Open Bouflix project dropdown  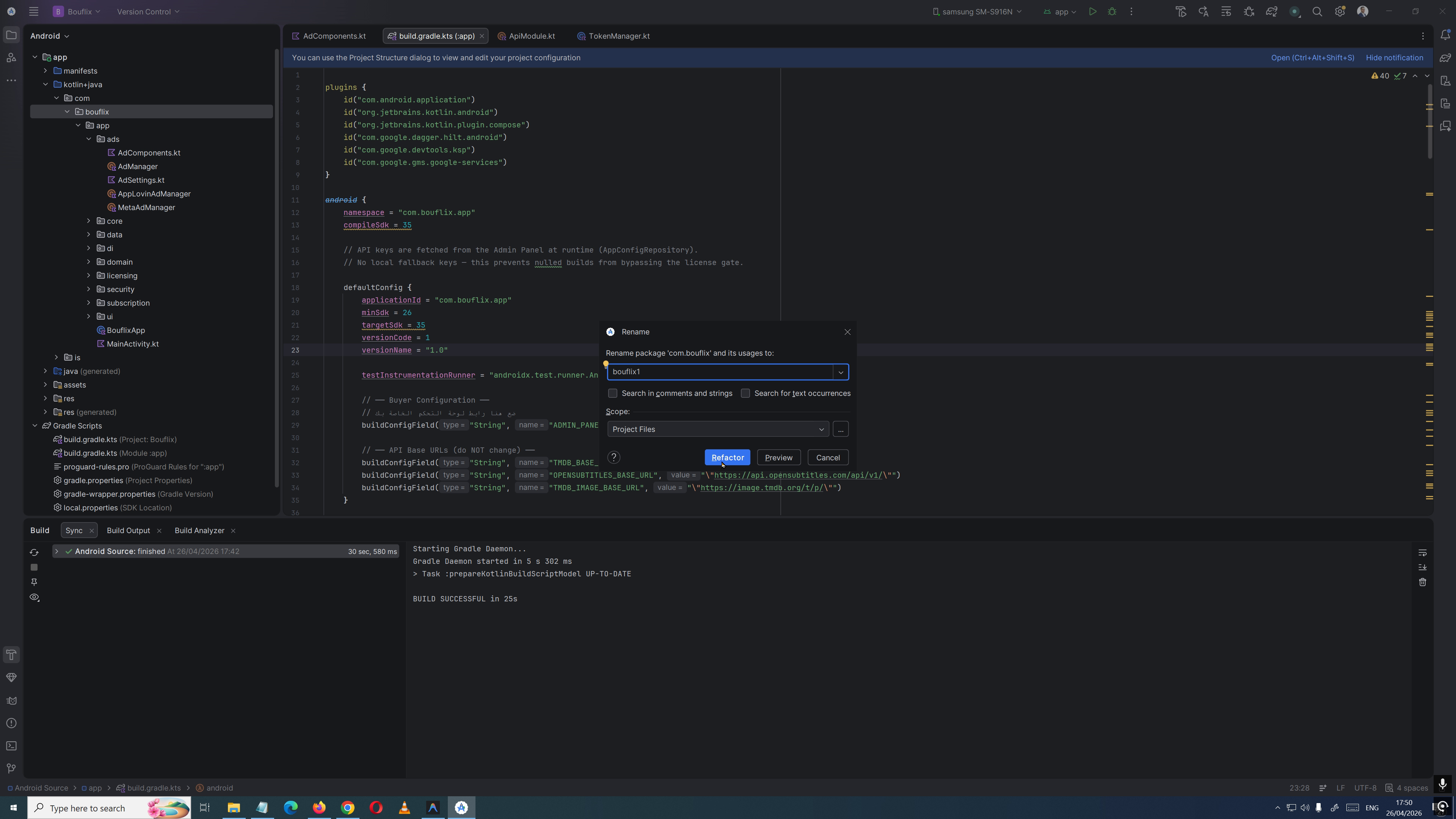[77, 11]
